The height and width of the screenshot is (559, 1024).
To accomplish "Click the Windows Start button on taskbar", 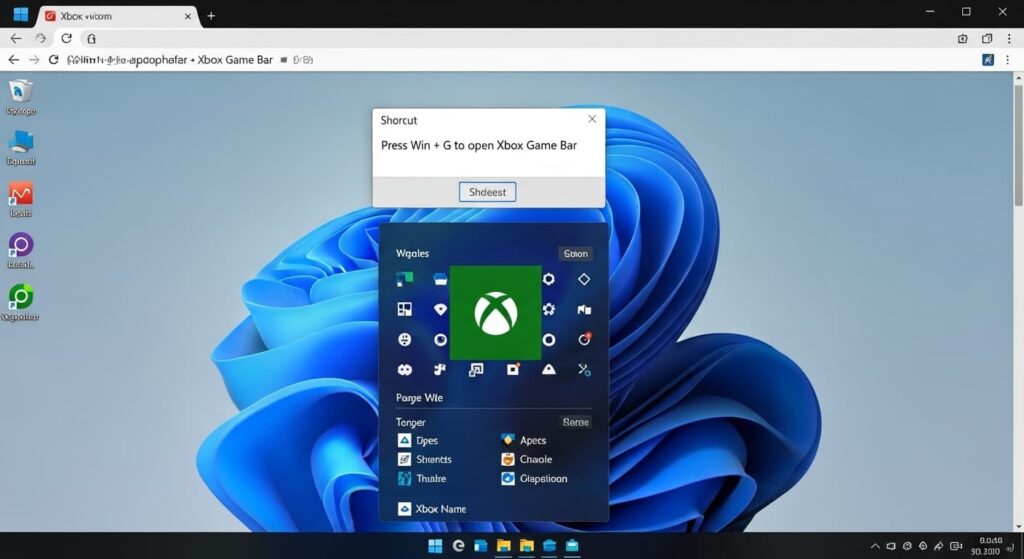I will point(435,546).
